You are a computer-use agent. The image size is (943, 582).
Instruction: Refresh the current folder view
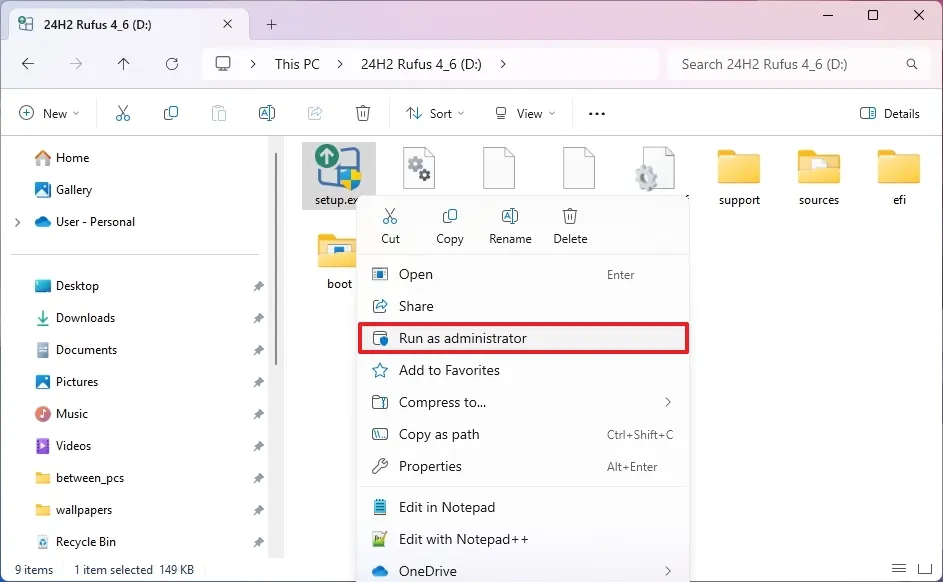(172, 64)
